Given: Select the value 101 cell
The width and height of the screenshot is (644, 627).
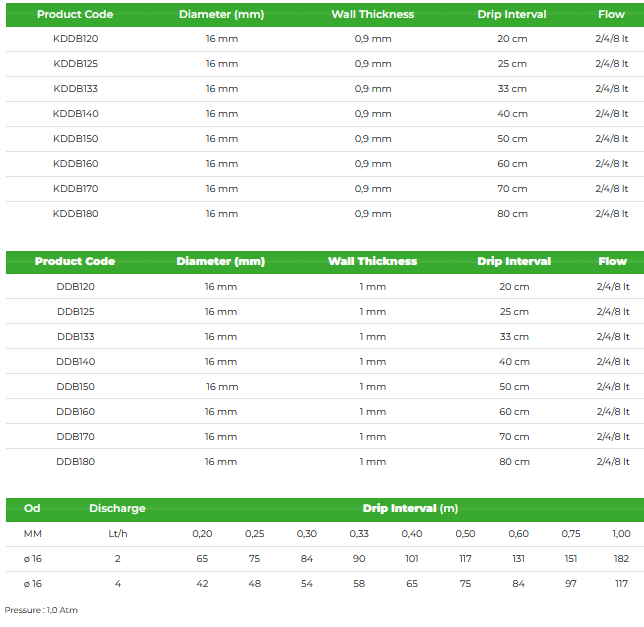Looking at the screenshot, I should pyautogui.click(x=412, y=559).
